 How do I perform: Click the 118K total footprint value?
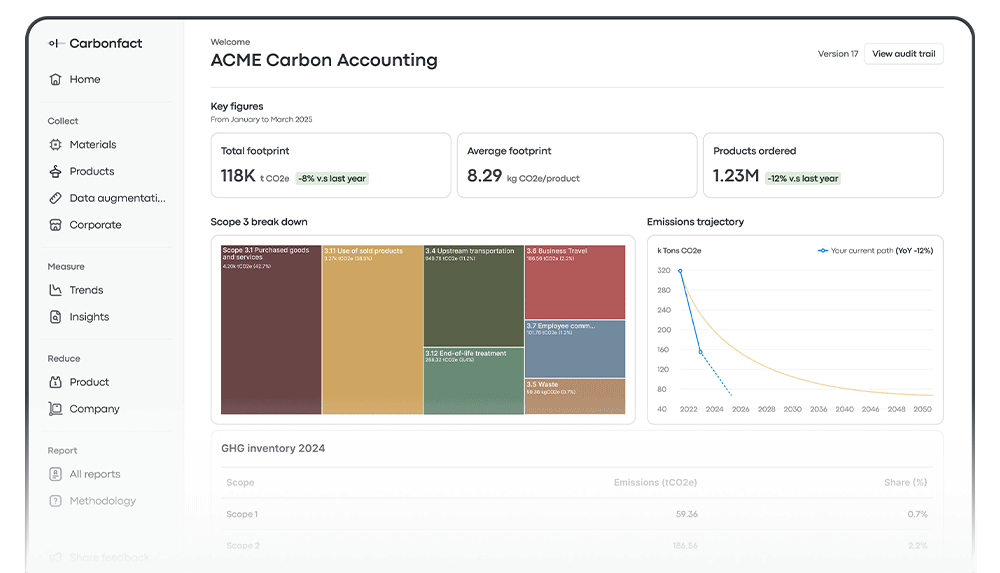click(x=238, y=175)
